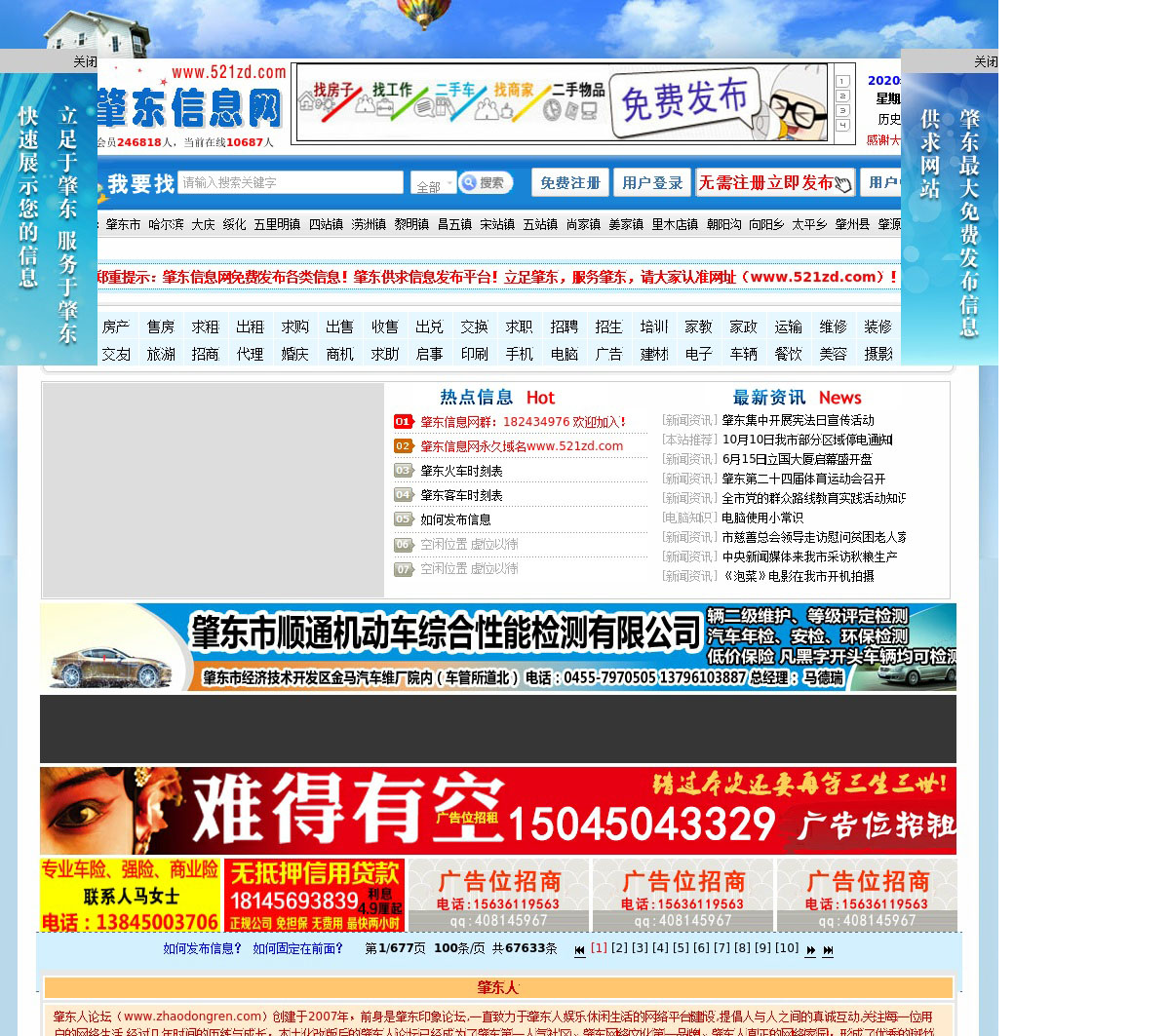Screen dimensions: 1170x1036
Task: Open the 招聘 category
Action: 565,326
